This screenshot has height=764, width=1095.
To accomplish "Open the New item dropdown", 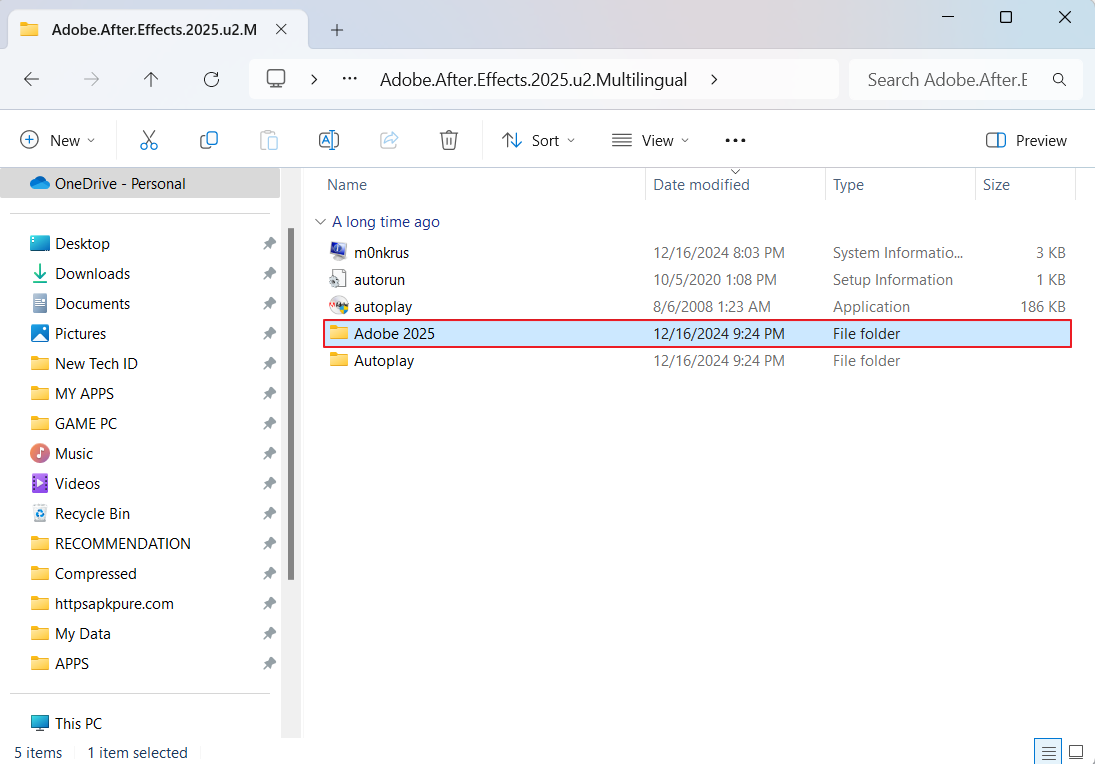I will click(x=58, y=140).
